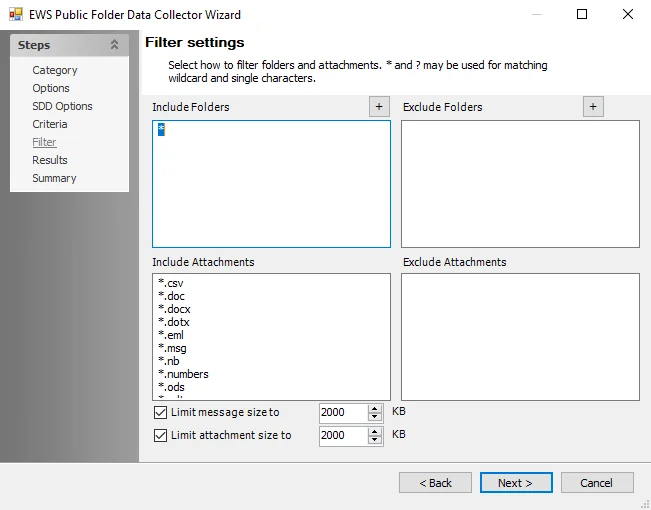Click the Back button

click(x=435, y=483)
